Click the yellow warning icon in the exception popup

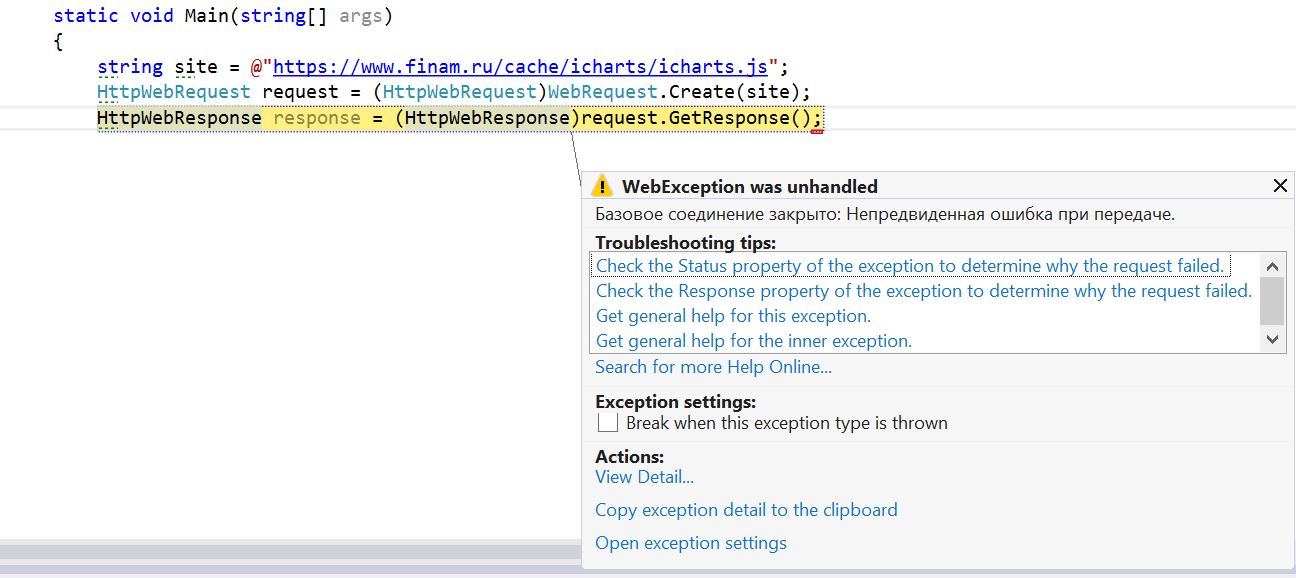pyautogui.click(x=602, y=186)
